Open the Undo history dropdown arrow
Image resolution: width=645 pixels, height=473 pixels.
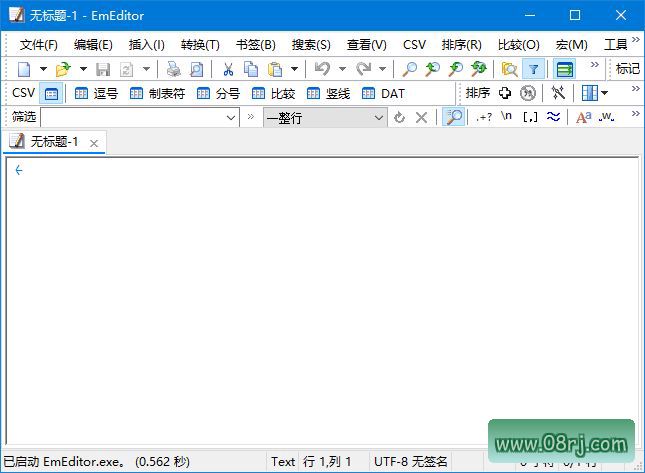(342, 69)
